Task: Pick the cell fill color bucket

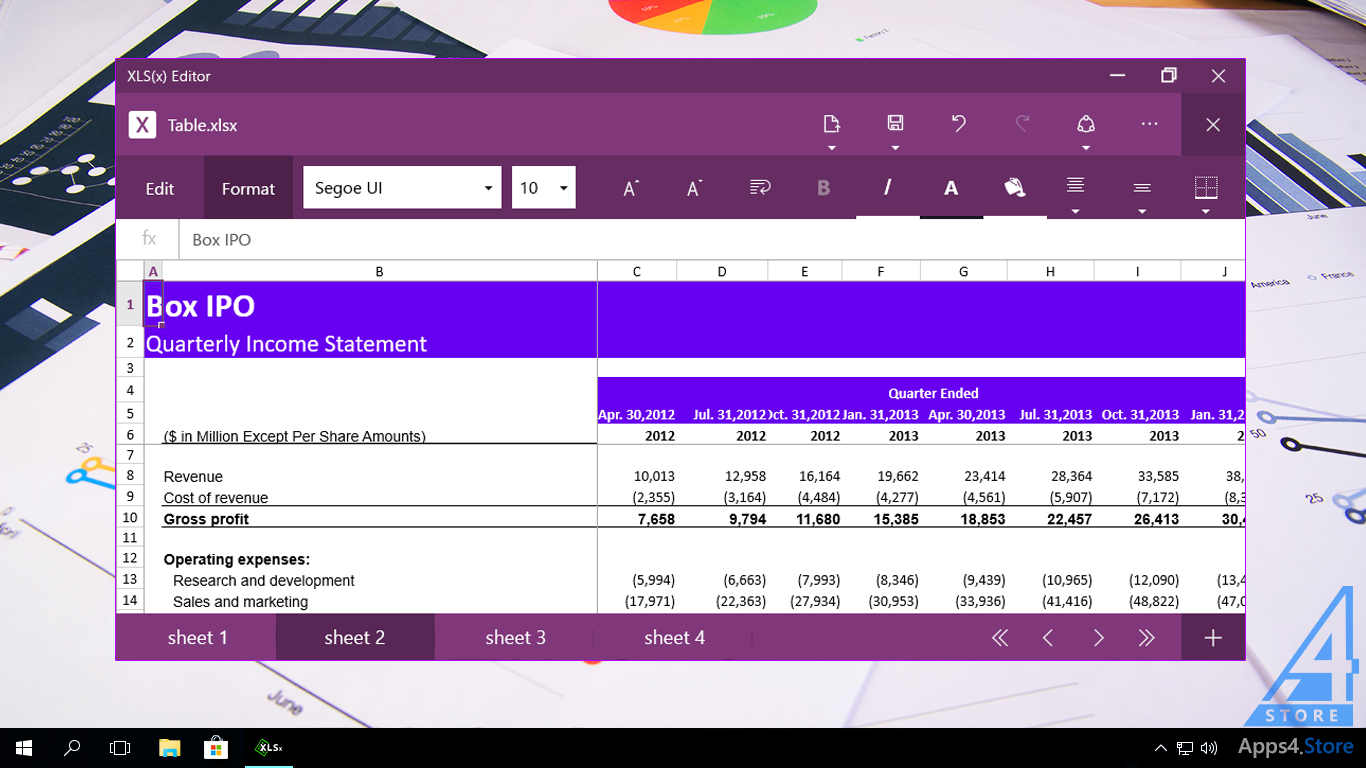Action: coord(1015,188)
